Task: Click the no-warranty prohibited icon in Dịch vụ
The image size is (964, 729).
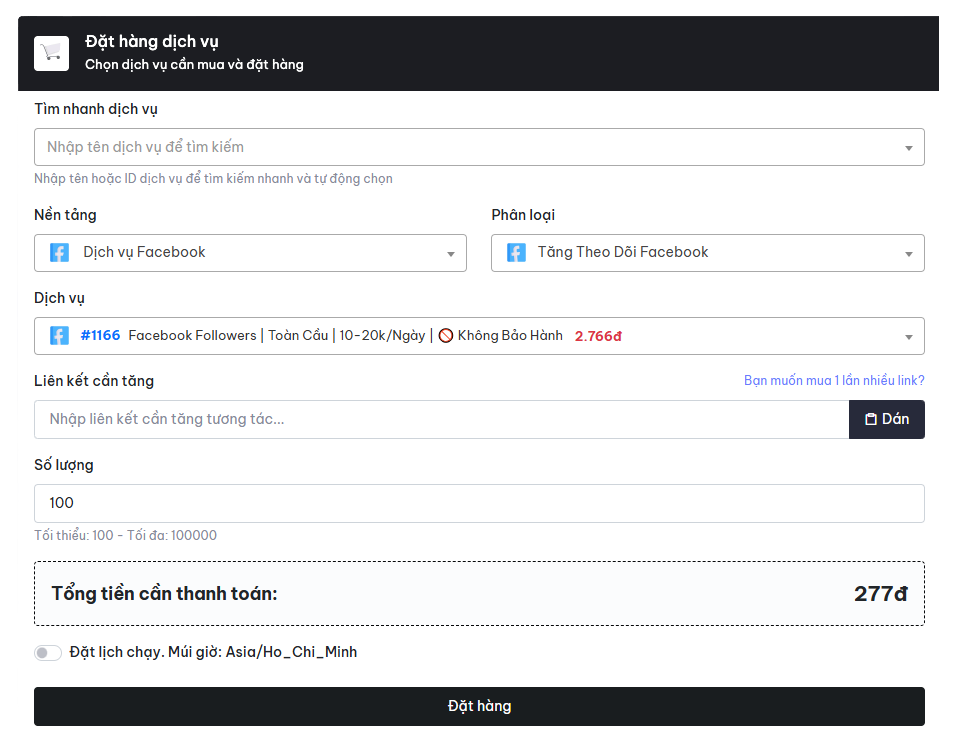Action: pos(446,336)
